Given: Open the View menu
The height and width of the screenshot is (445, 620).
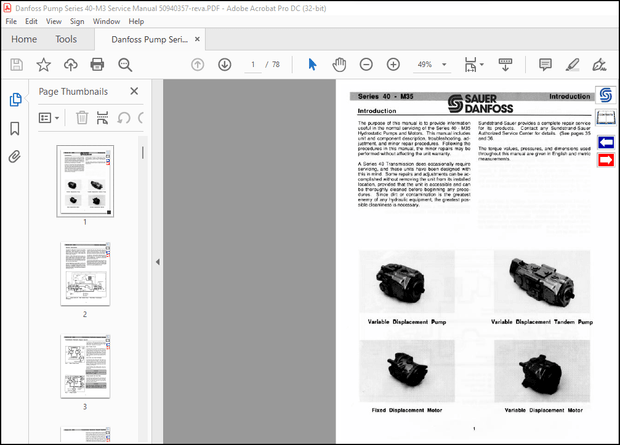Looking at the screenshot, I should pos(54,21).
